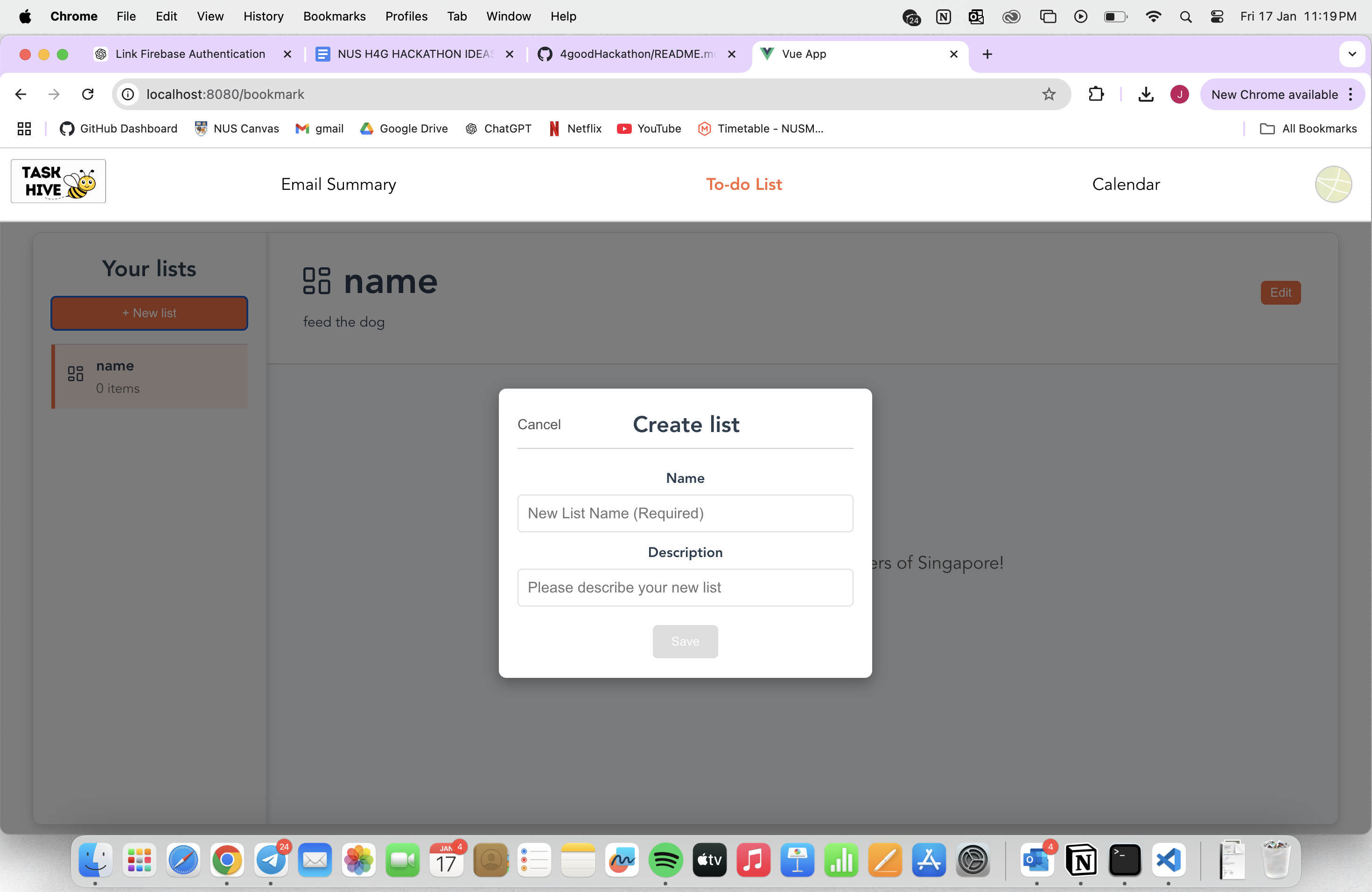Open Visual Studio Code in dock
The image size is (1372, 892).
(1168, 860)
